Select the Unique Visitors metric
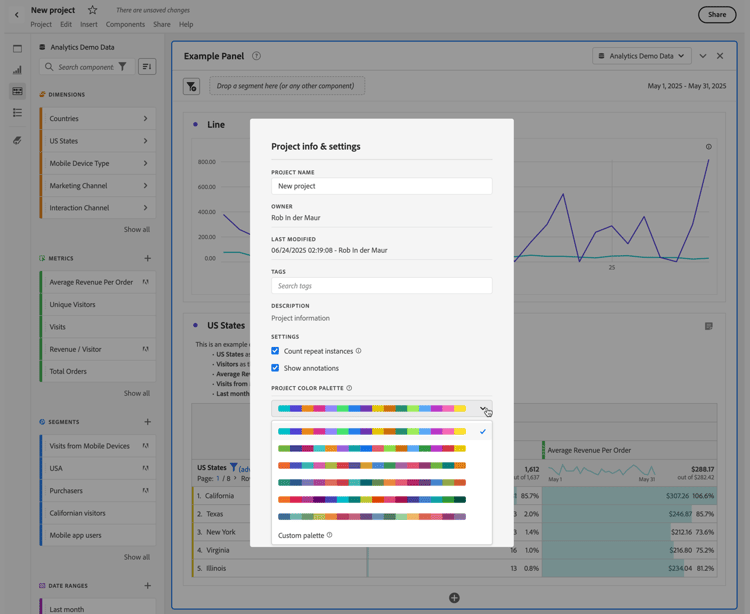750x614 pixels. (98, 305)
